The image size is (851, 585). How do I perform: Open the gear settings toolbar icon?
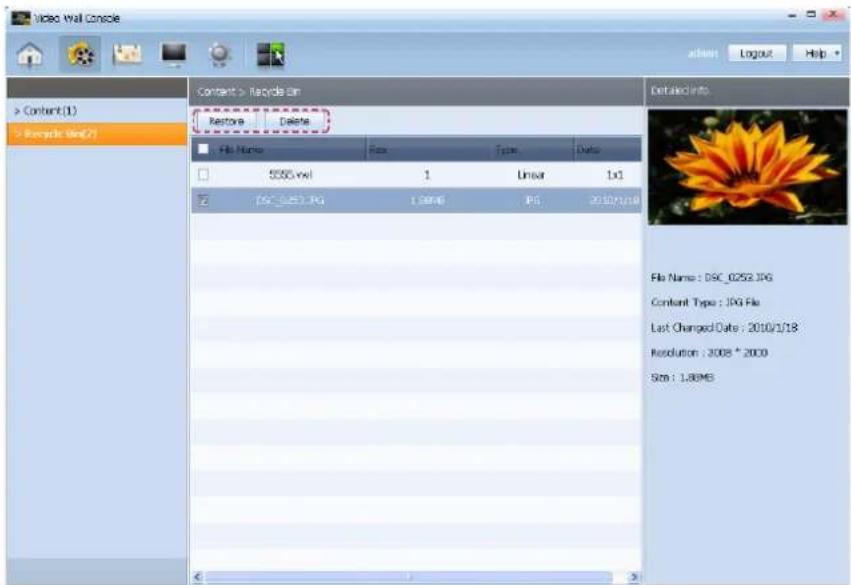coord(219,54)
